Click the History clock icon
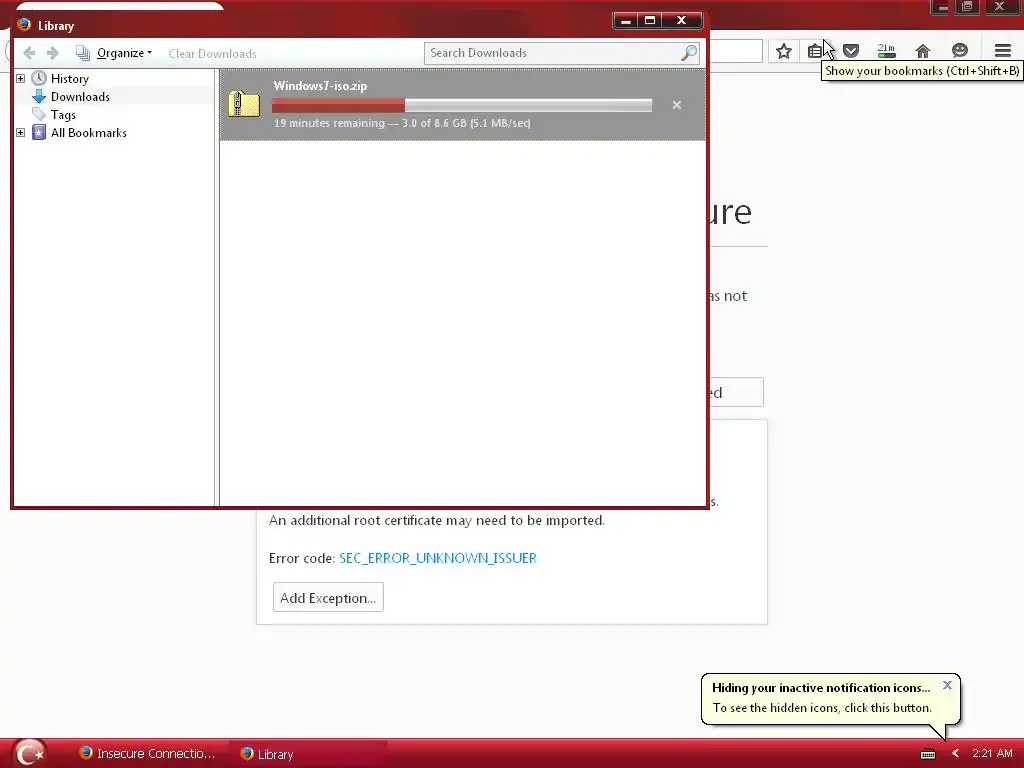The width and height of the screenshot is (1024, 768). pos(39,78)
